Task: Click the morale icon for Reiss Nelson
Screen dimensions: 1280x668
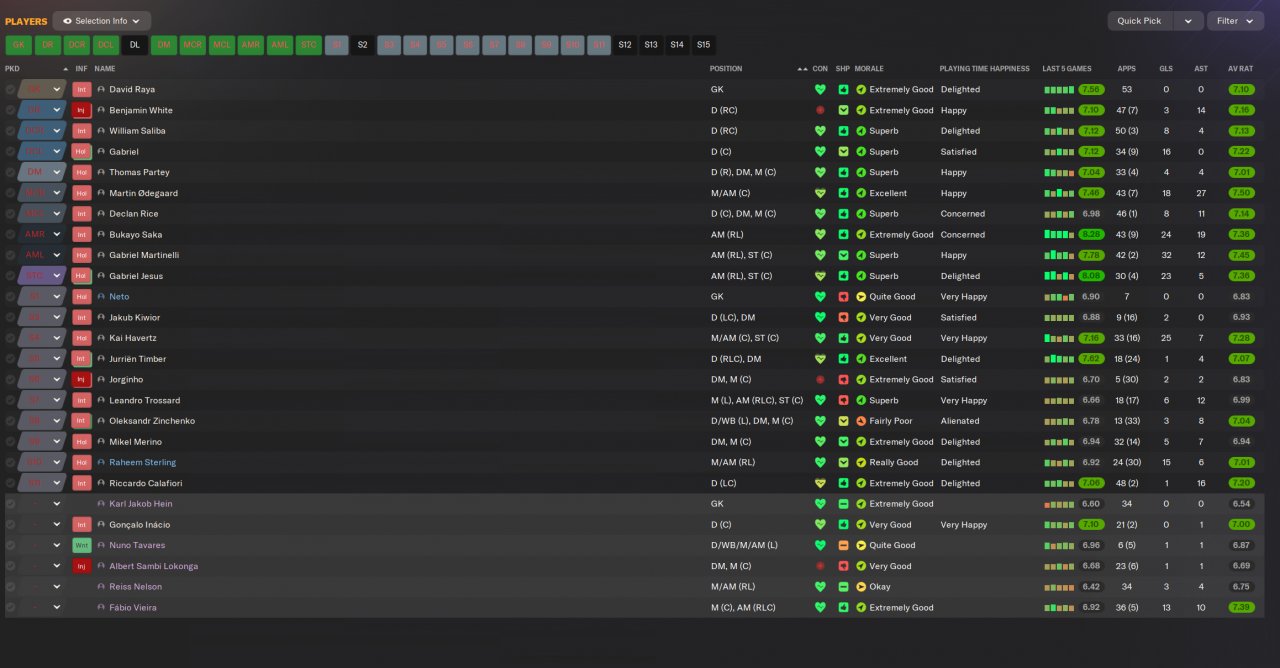Action: click(x=861, y=586)
